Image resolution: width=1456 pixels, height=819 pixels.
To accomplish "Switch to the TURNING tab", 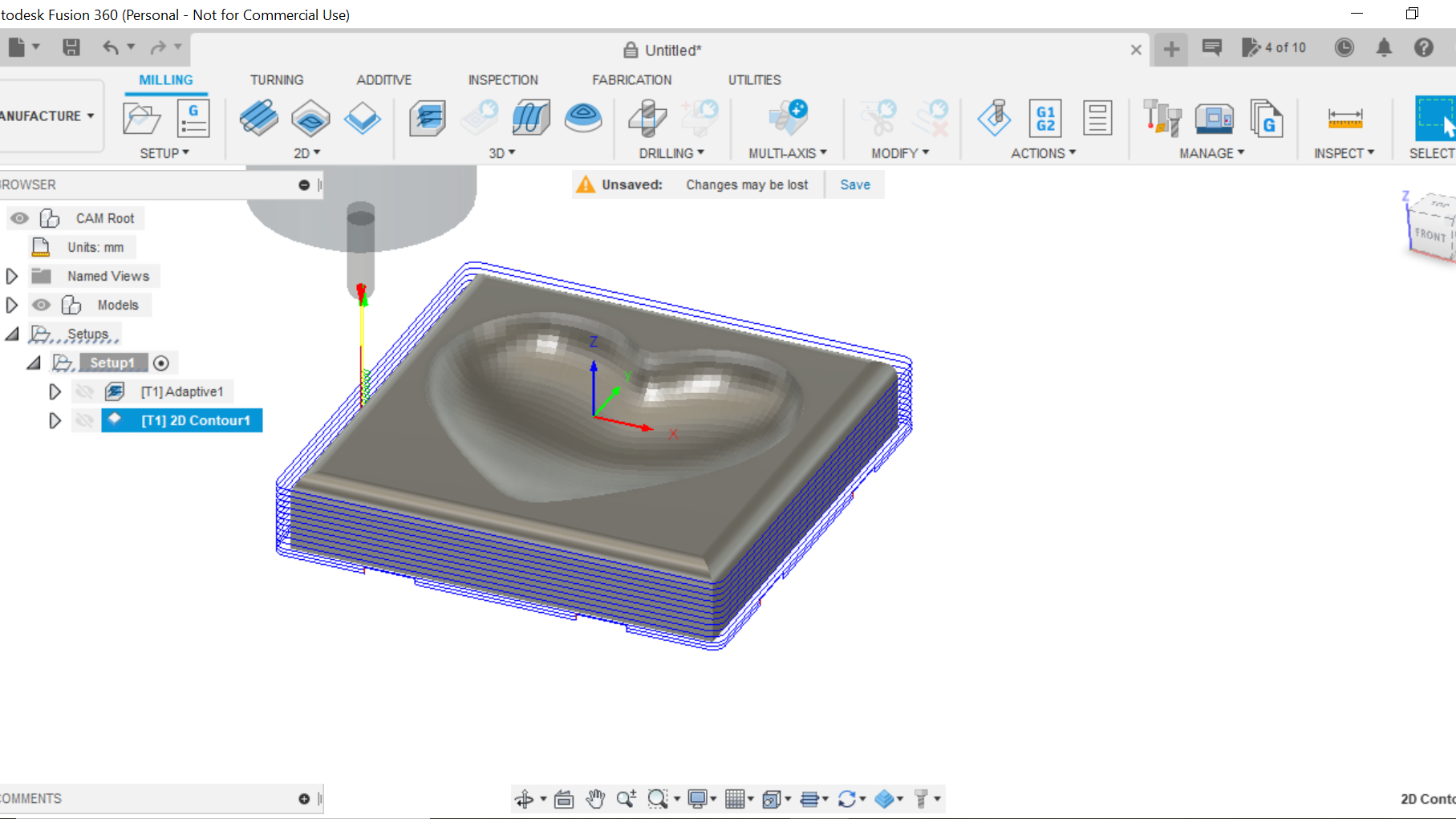I will [277, 80].
